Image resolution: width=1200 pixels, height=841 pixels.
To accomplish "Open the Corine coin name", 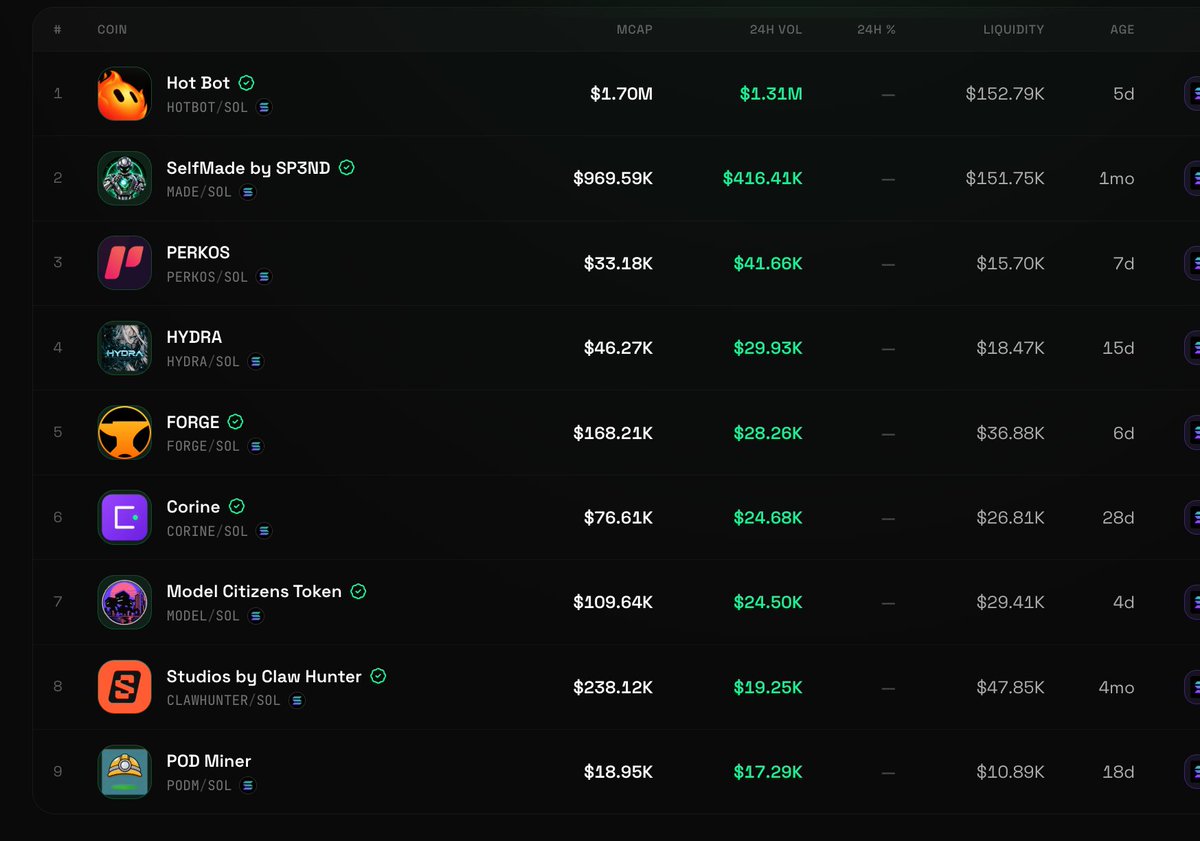I will 193,507.
